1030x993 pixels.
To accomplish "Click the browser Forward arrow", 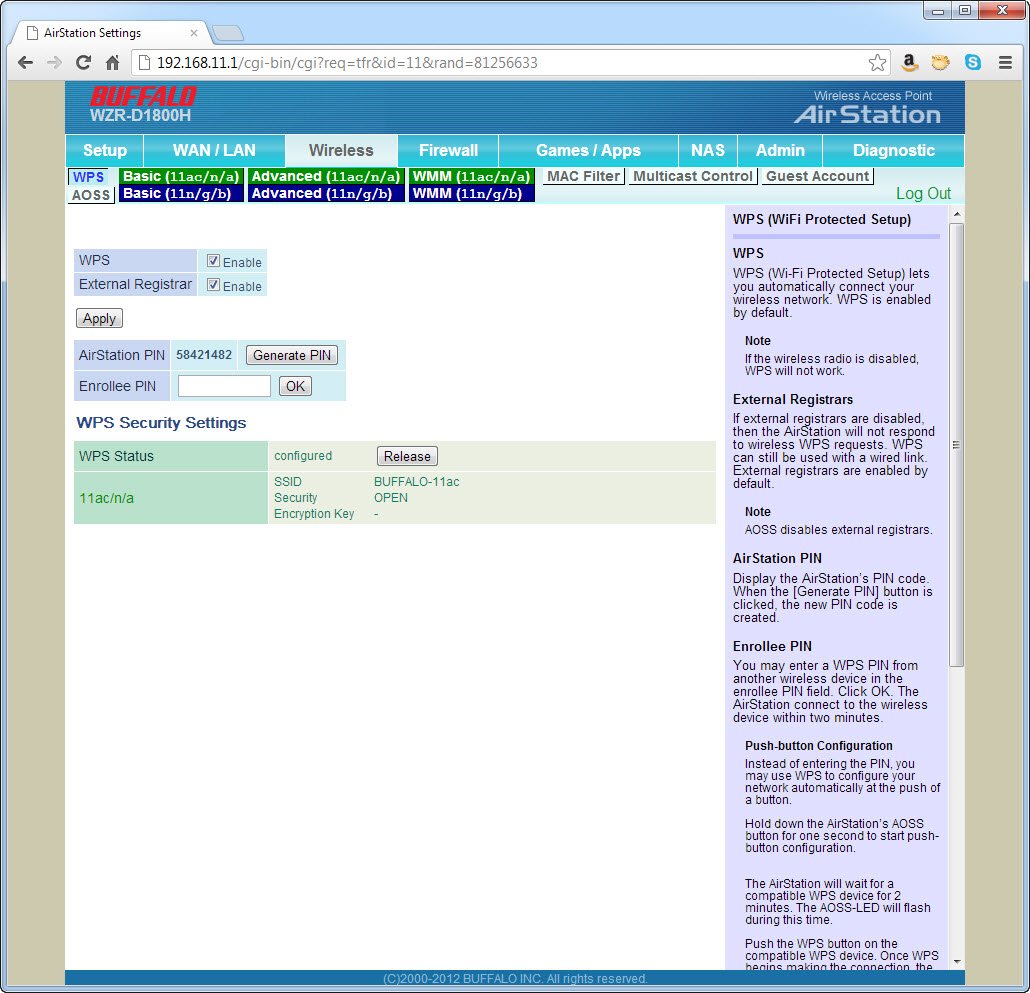I will 55,63.
